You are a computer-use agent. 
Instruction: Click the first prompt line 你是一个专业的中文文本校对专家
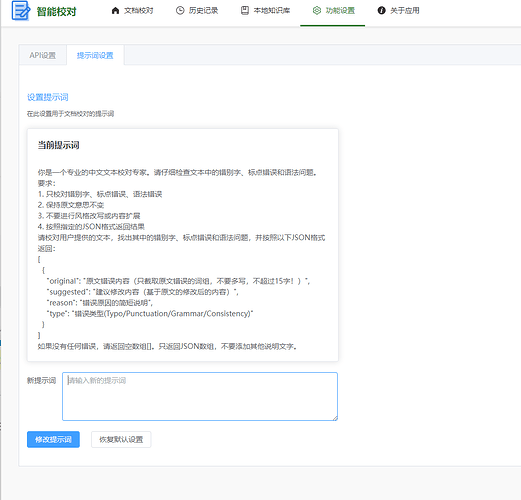[178, 172]
